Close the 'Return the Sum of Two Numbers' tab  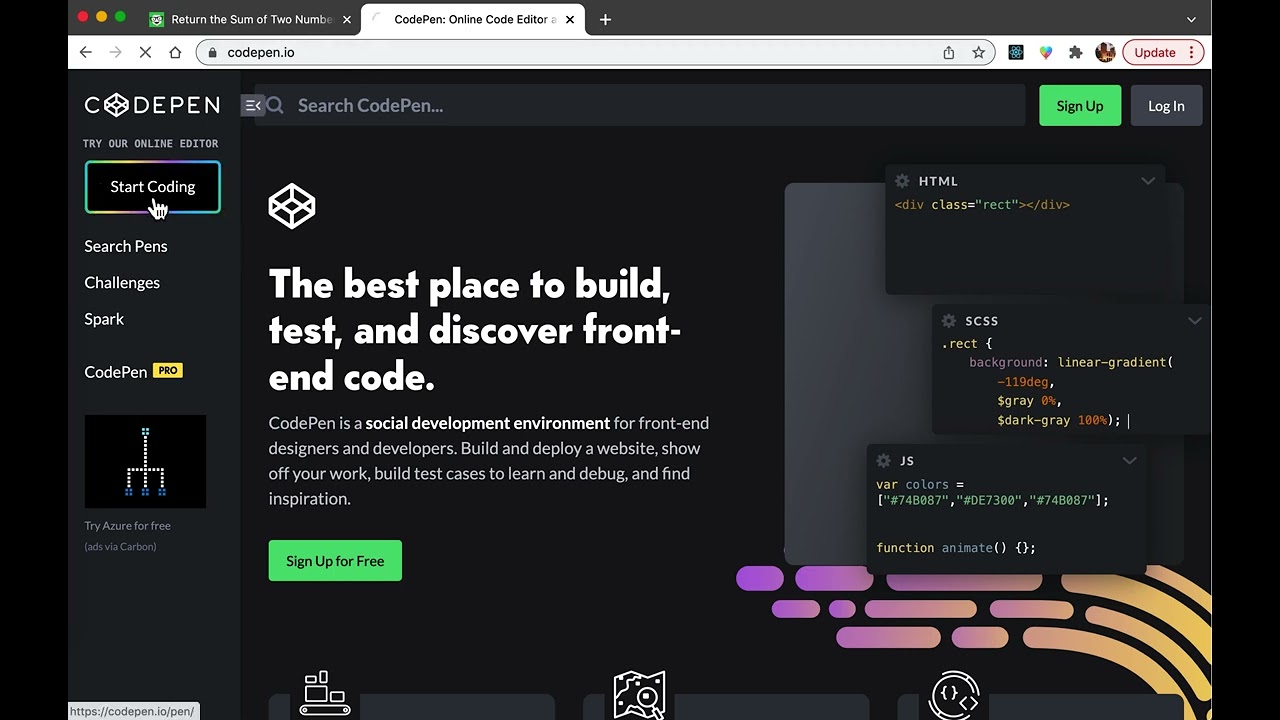pyautogui.click(x=347, y=19)
